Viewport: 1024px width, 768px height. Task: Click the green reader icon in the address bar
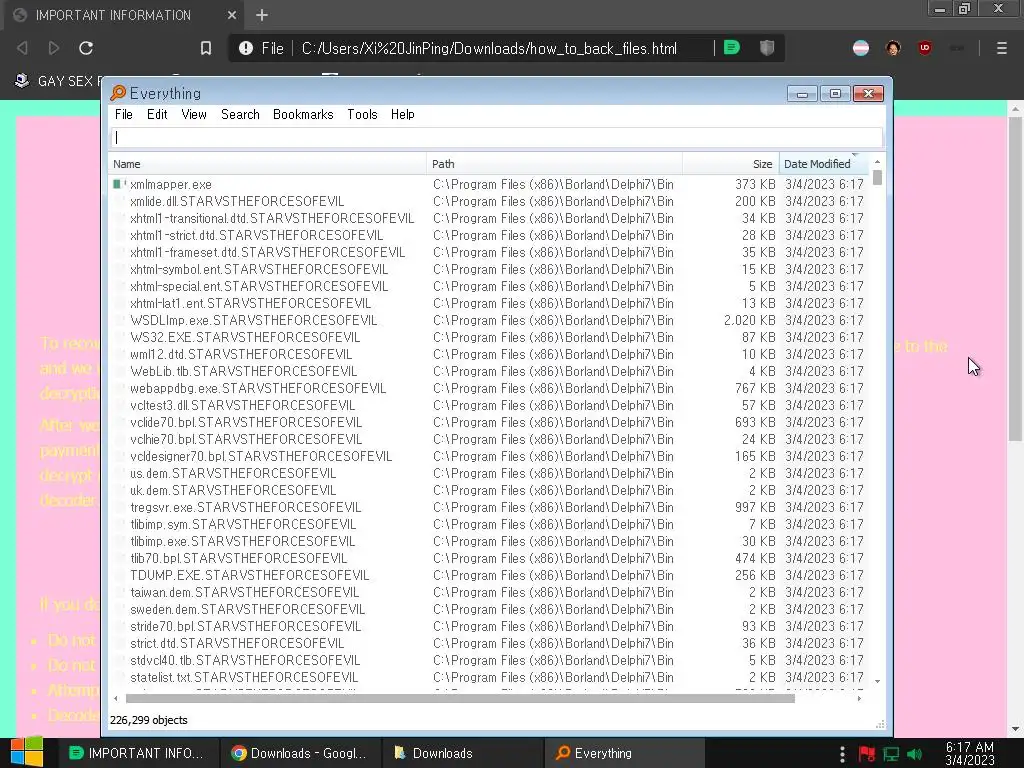732,48
